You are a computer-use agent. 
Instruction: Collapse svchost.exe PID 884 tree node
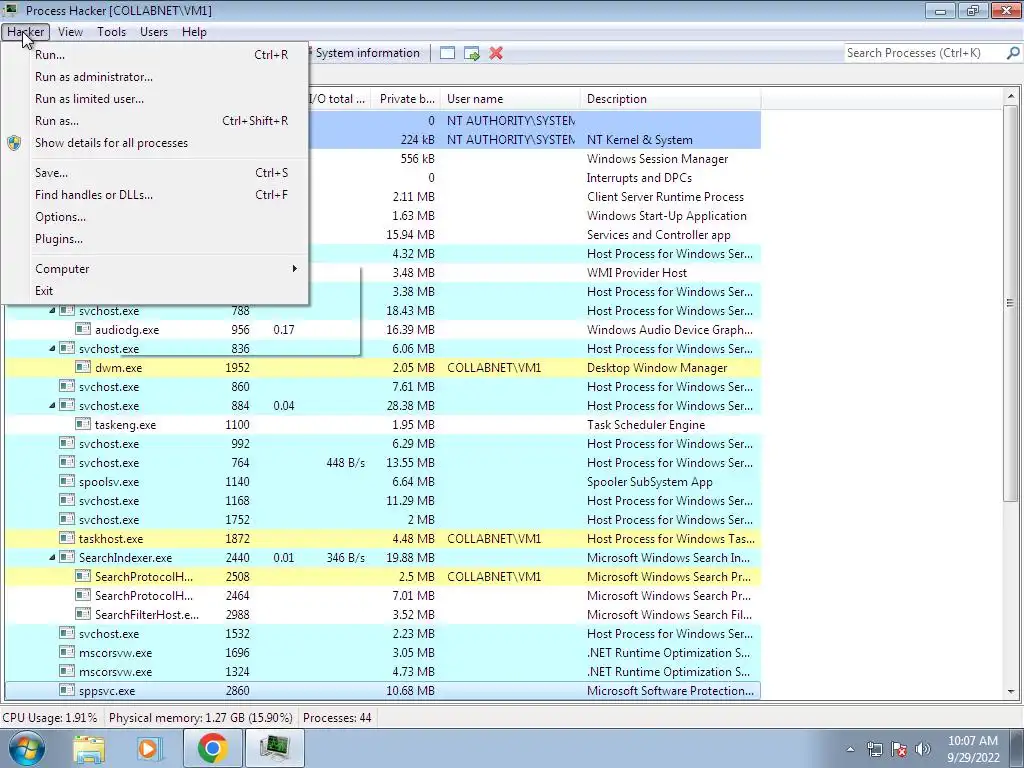(52, 406)
